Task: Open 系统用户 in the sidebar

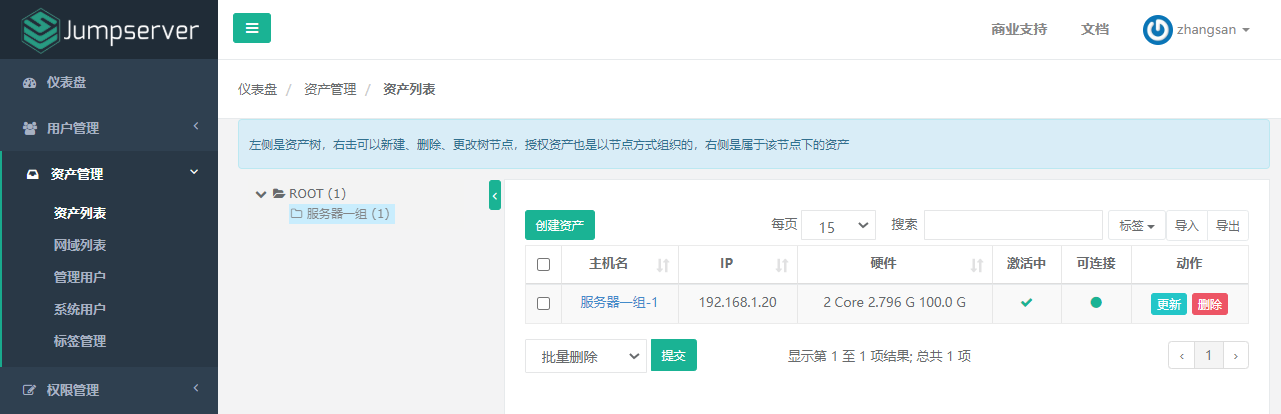Action: [80, 309]
